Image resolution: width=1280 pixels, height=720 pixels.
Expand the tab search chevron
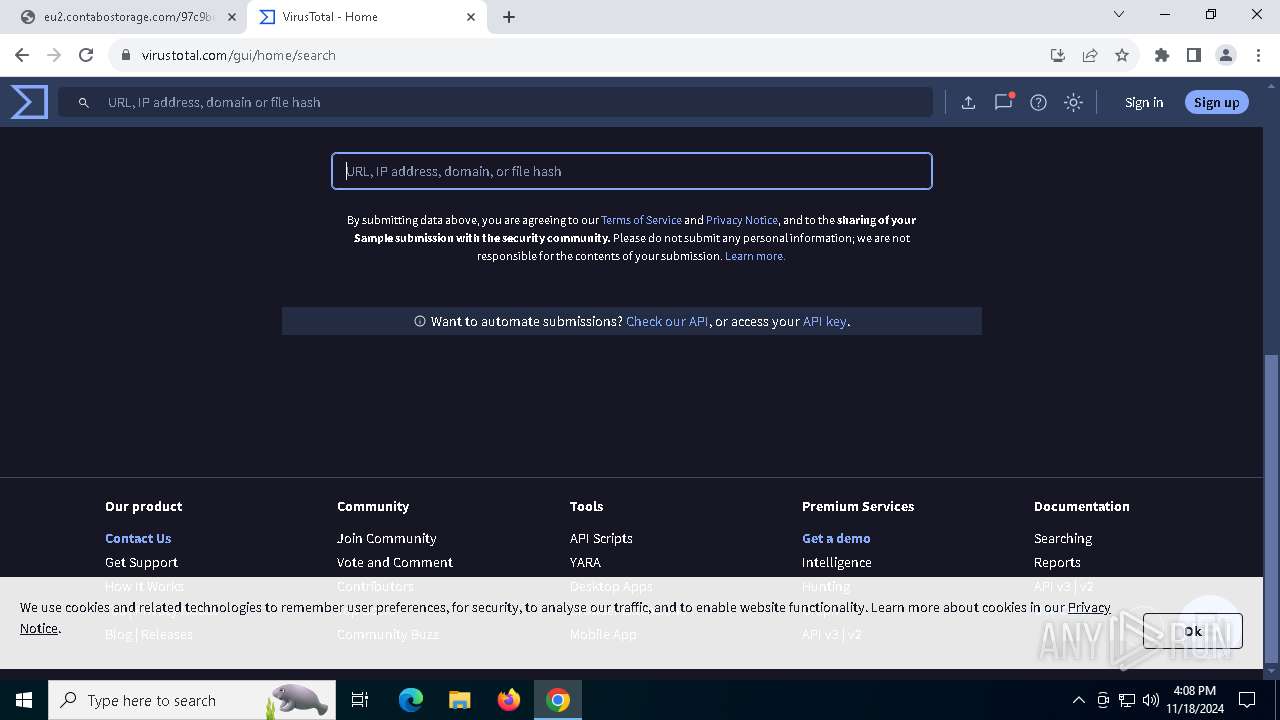(1119, 14)
